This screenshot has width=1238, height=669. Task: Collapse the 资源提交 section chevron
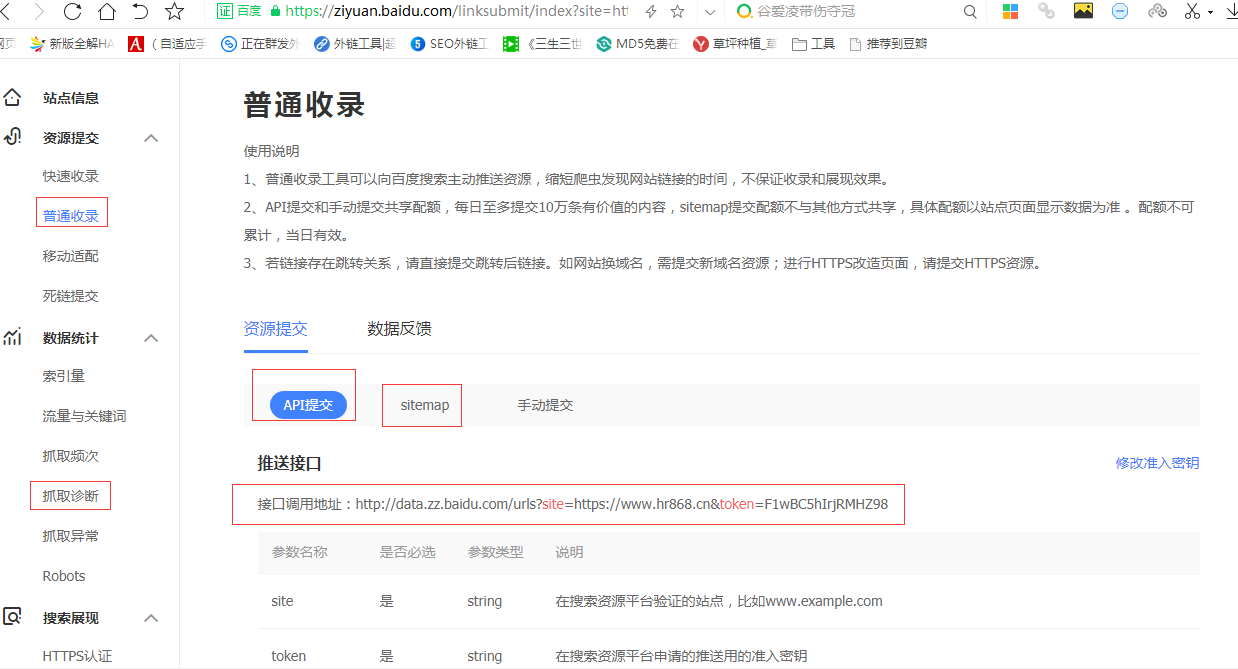tap(151, 138)
